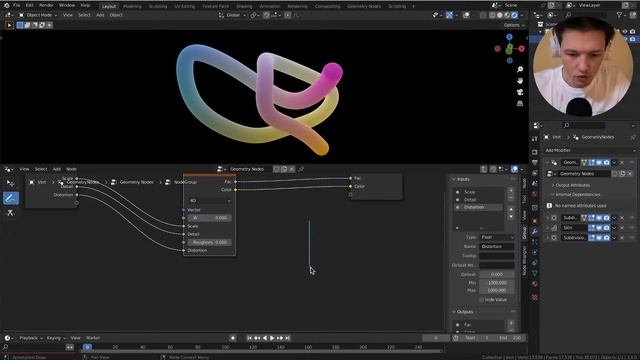Move the selected input socket up
The width and height of the screenshot is (640, 360).
(511, 209)
